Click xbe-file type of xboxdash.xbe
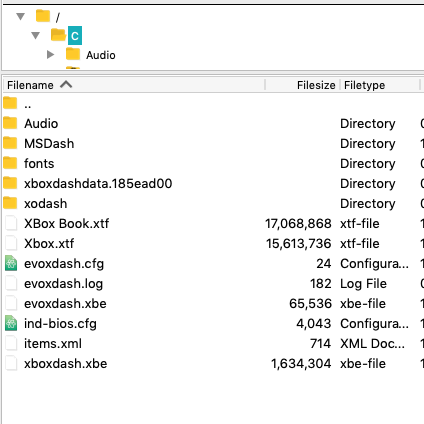 point(363,364)
